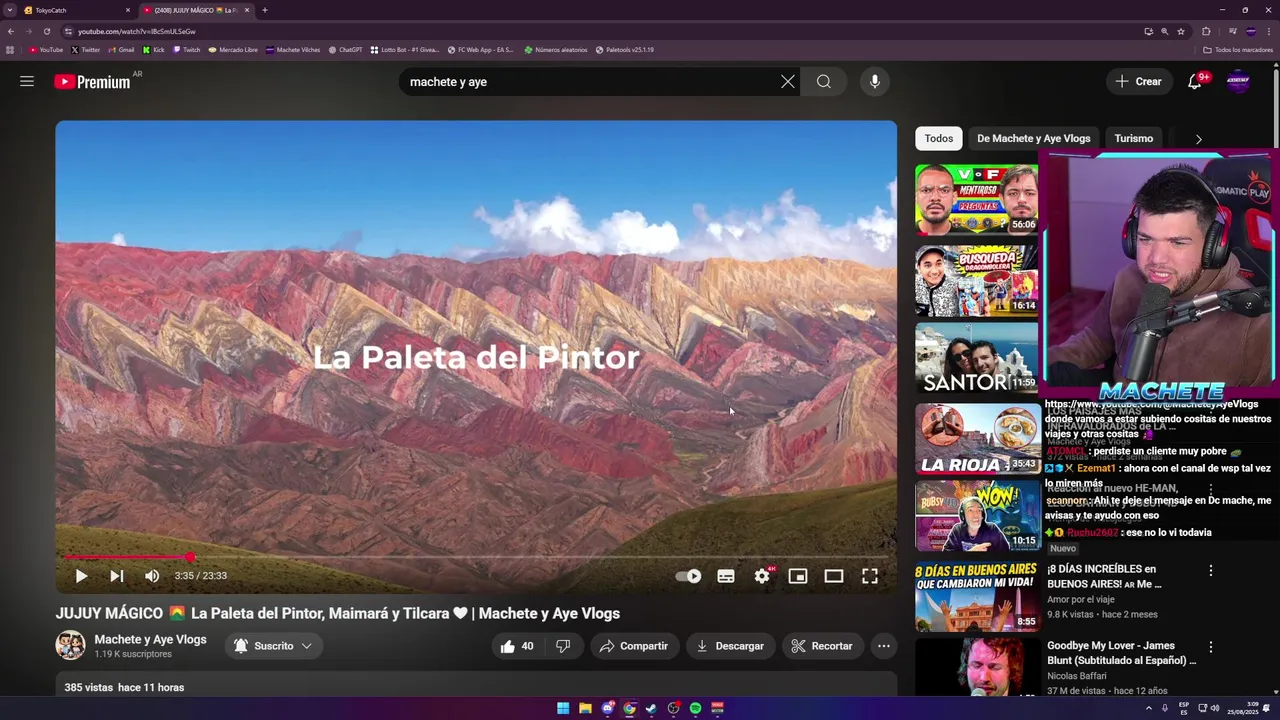Clear the search box text
Viewport: 1280px width, 720px height.
coord(788,82)
